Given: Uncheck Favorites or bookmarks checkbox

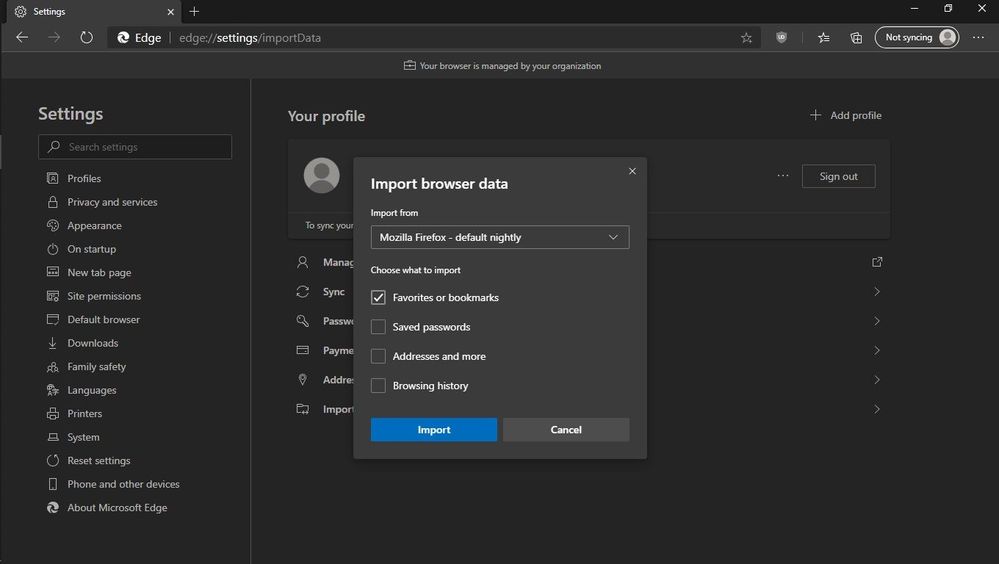Looking at the screenshot, I should [378, 298].
